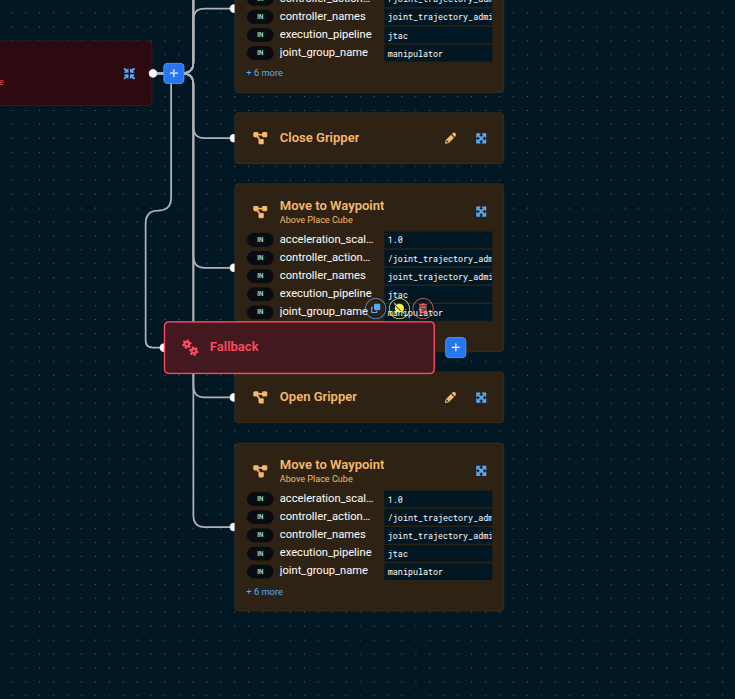
Task: Click the duplicate node icon above Fallback
Action: tap(376, 309)
